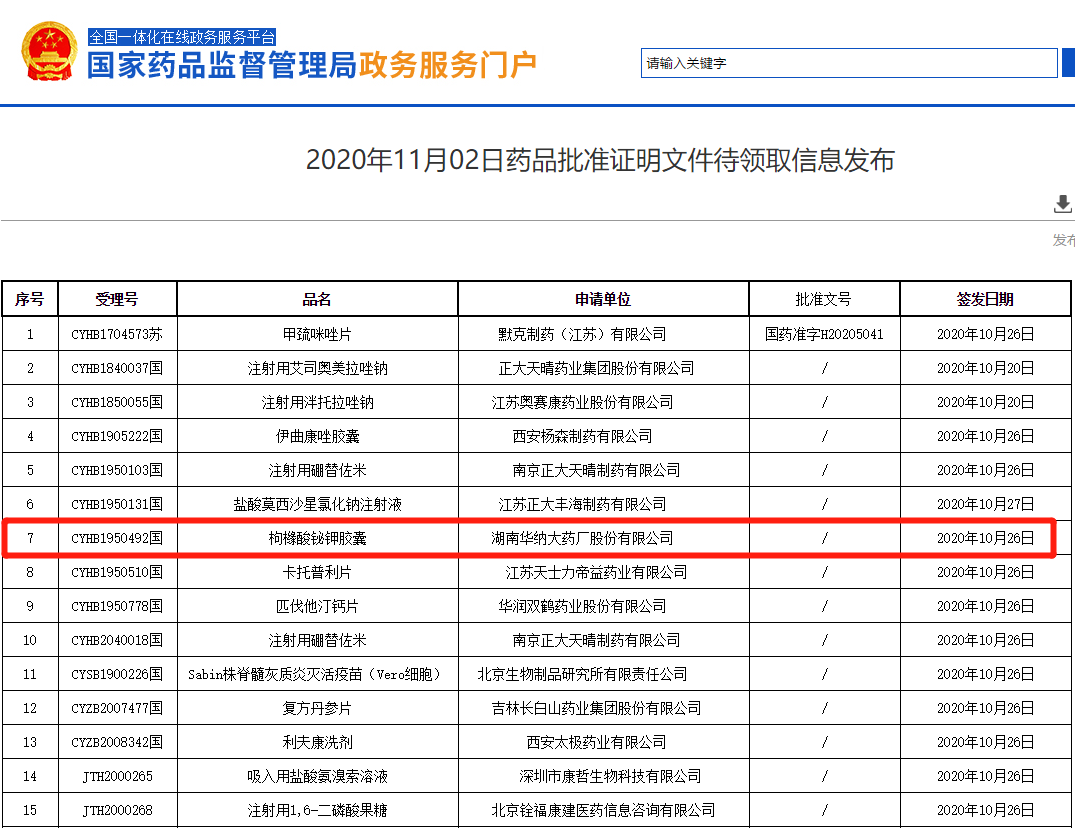Click the 批准文号 column header
The height and width of the screenshot is (828, 1075).
coord(823,300)
